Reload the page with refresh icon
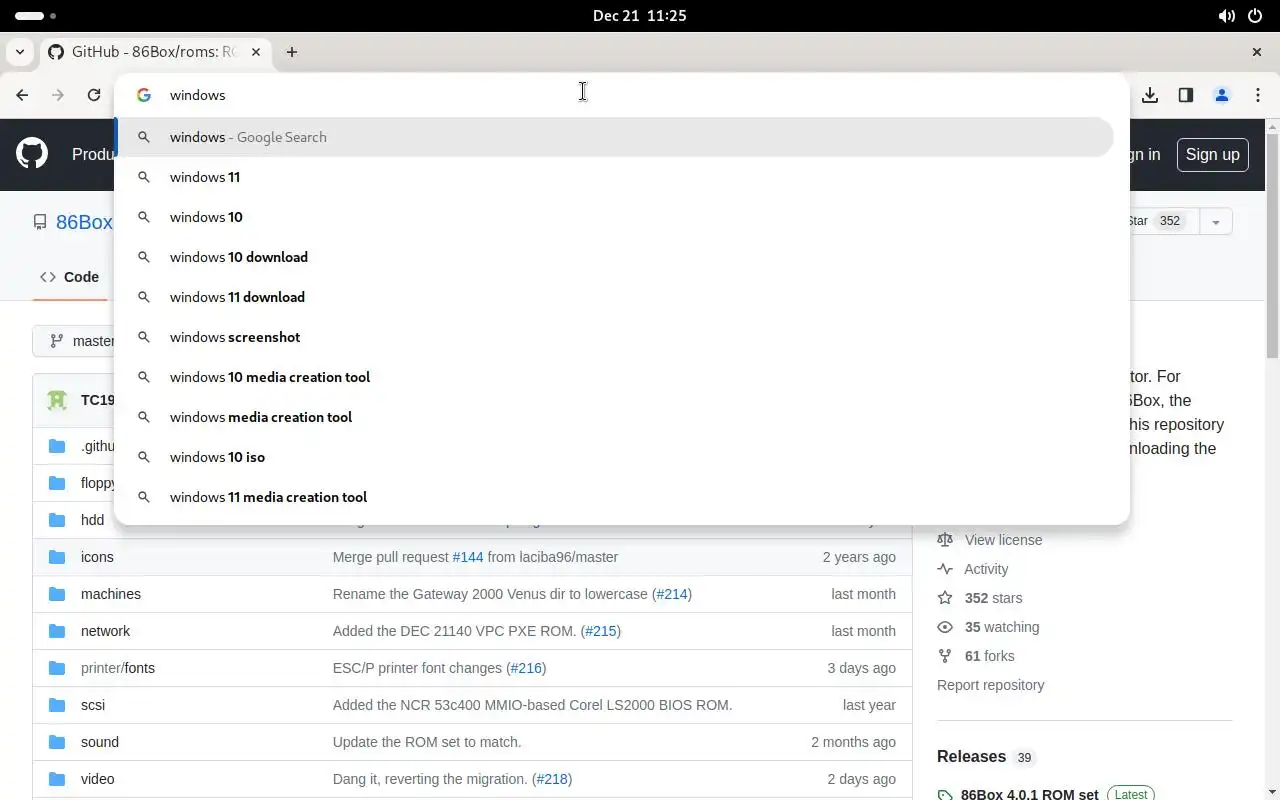The image size is (1280, 800). [x=94, y=95]
